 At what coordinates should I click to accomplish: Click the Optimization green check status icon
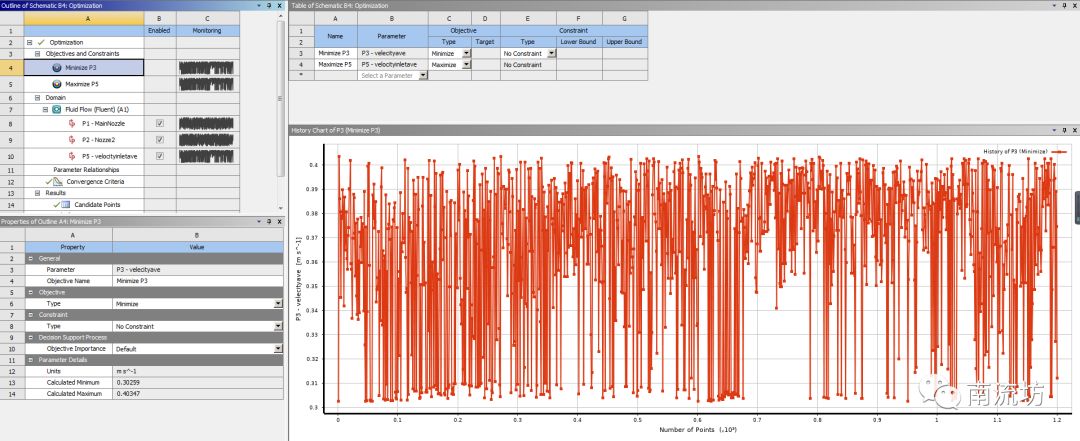point(41,43)
